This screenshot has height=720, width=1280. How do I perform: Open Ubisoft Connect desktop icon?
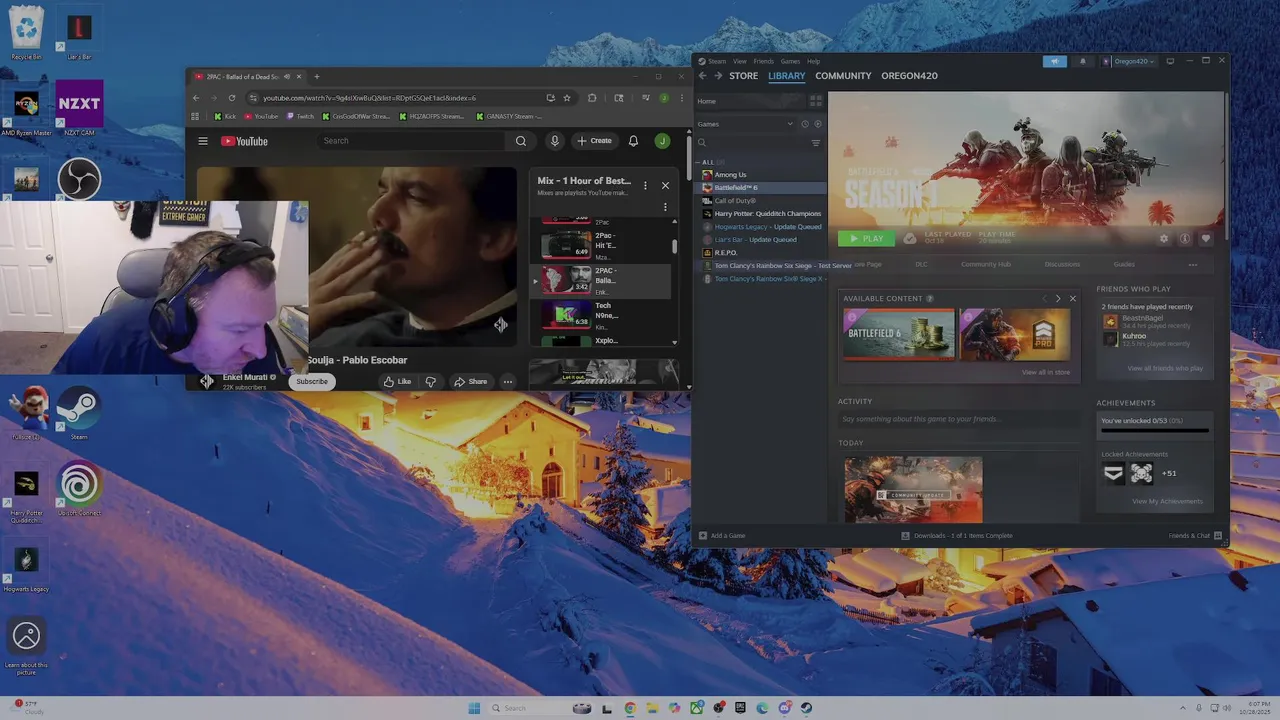coord(79,489)
